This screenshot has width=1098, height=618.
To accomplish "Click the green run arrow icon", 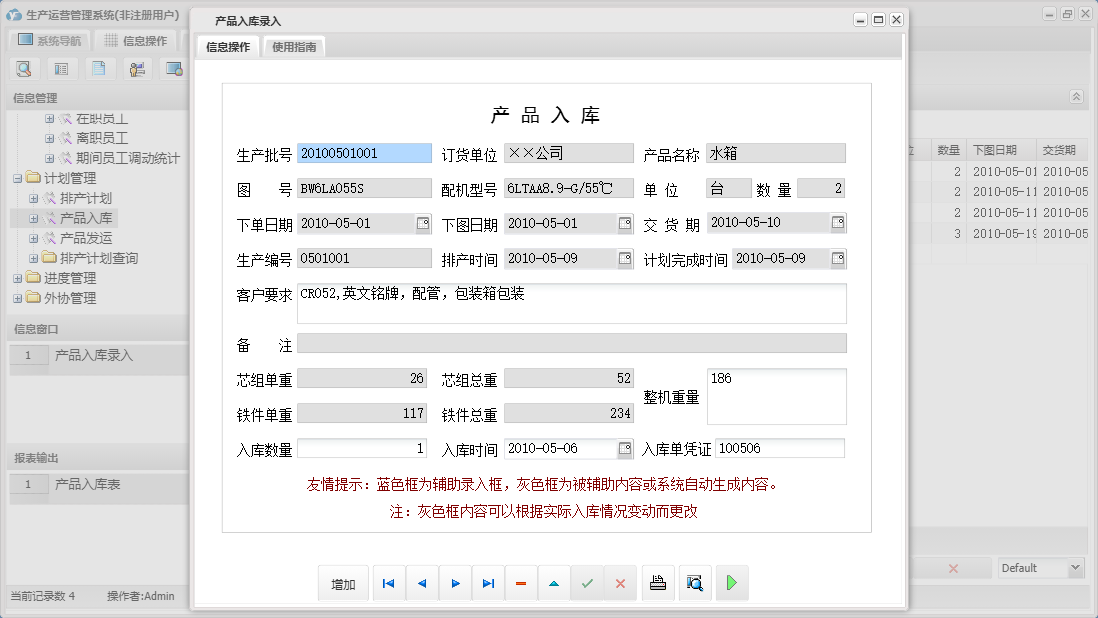I will pos(731,582).
